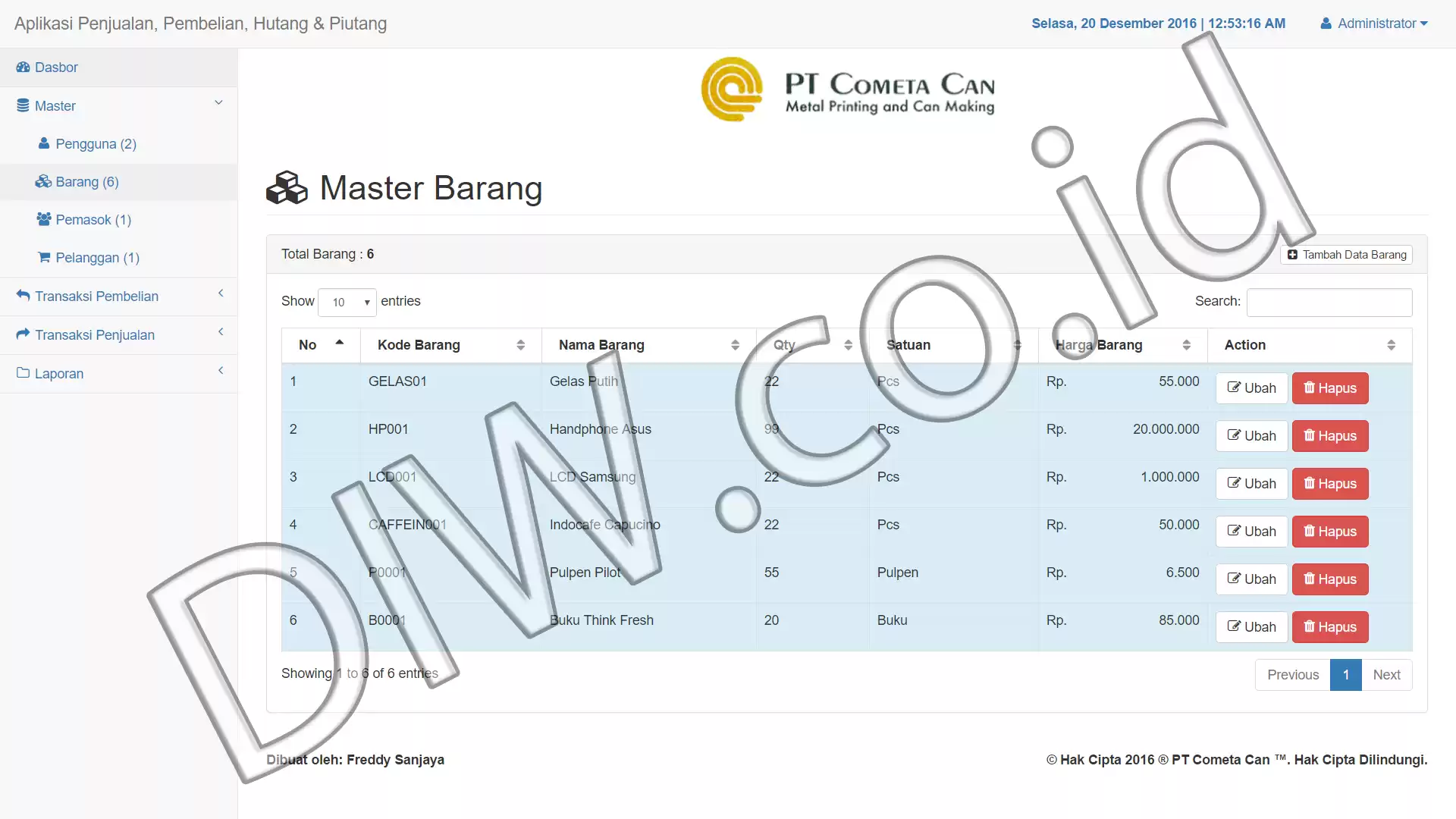Click Transaksi Penjualan share icon

[x=23, y=334]
